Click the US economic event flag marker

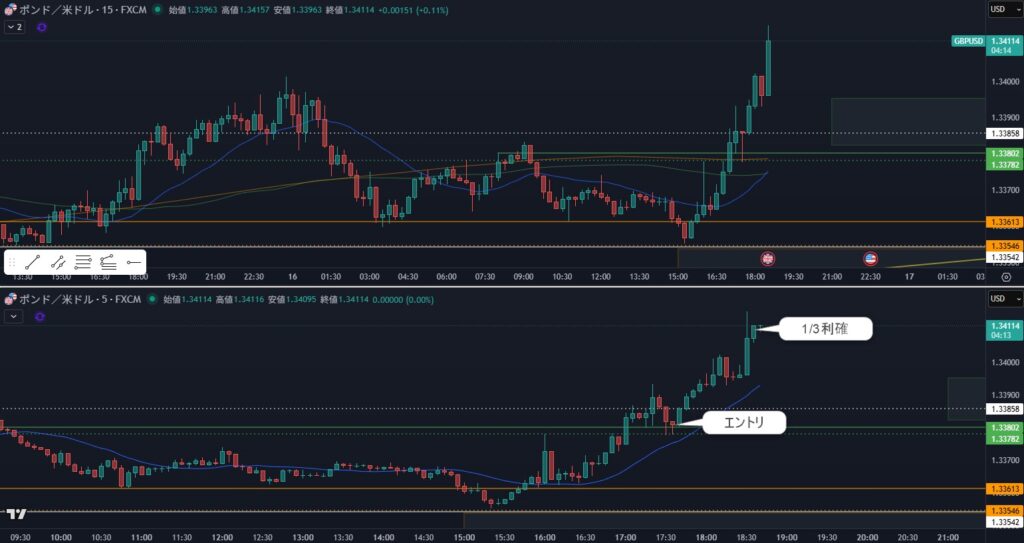870,257
